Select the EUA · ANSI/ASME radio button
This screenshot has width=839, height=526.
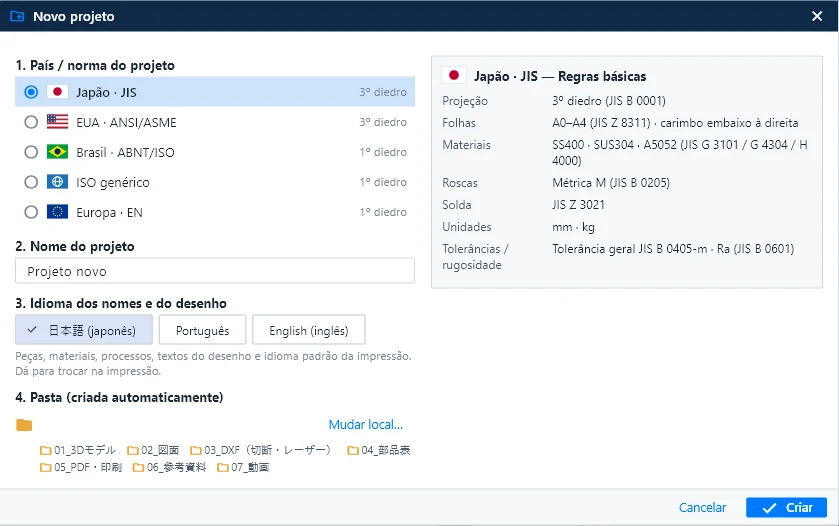[31, 122]
